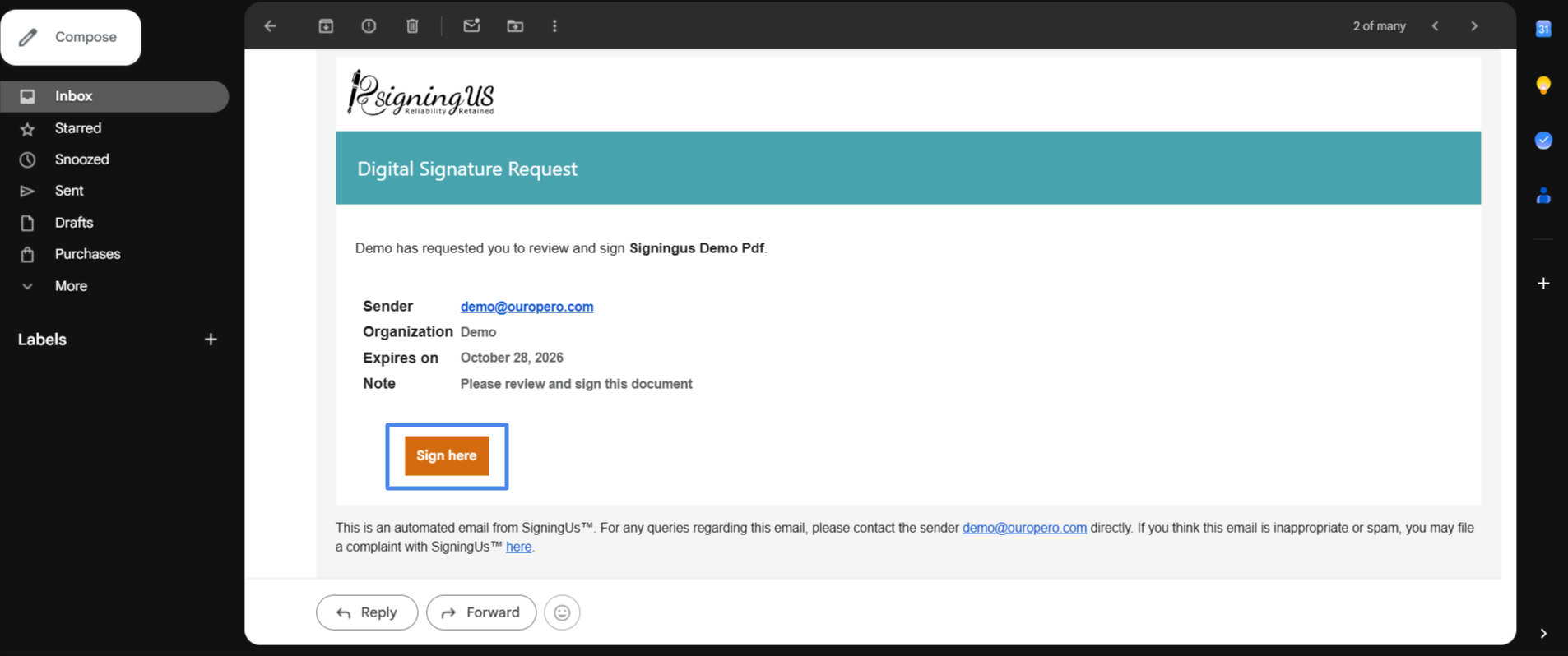The image size is (1568, 656).
Task: Reply to this email
Action: [x=367, y=612]
